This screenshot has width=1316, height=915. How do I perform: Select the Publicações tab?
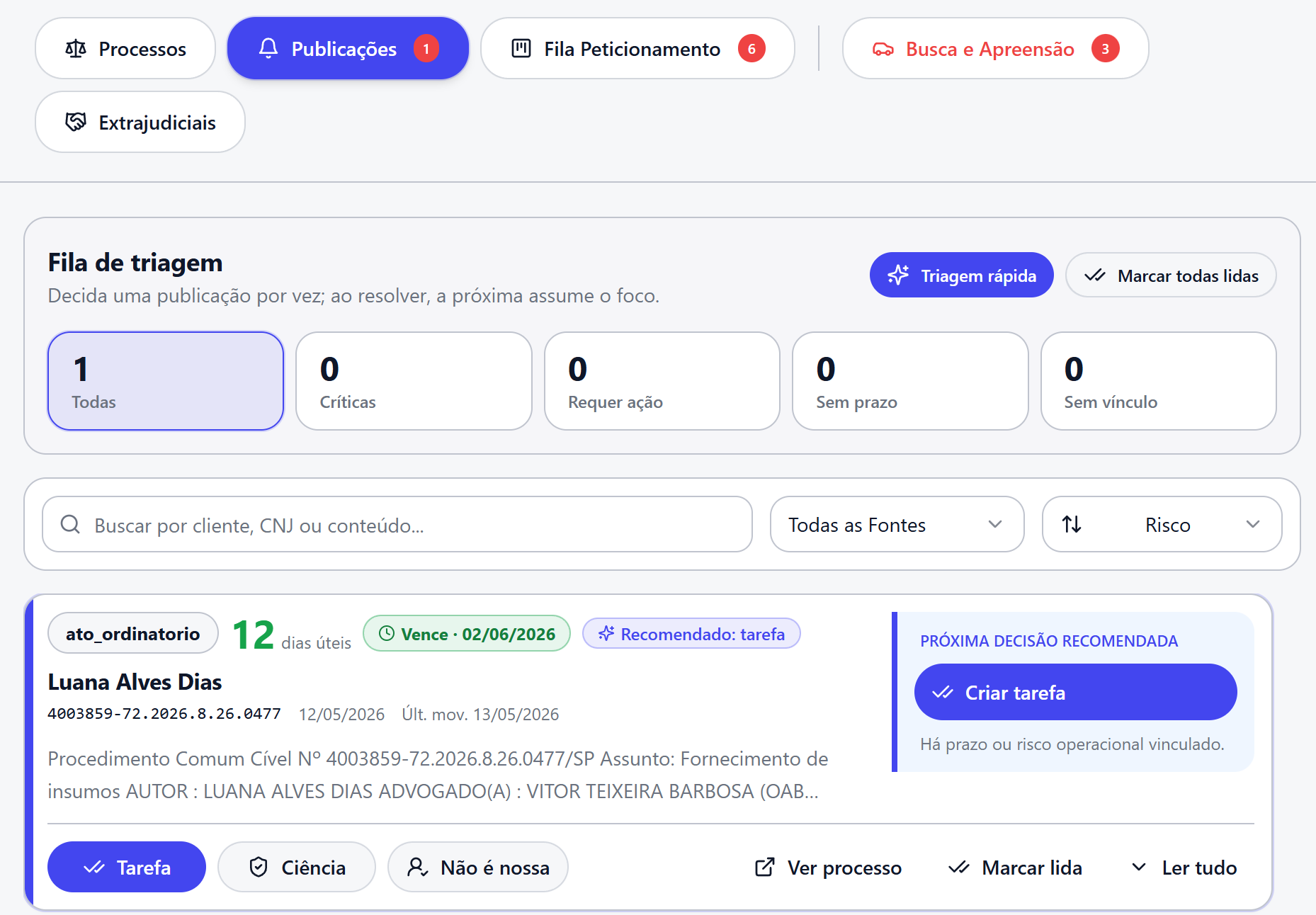(x=348, y=49)
